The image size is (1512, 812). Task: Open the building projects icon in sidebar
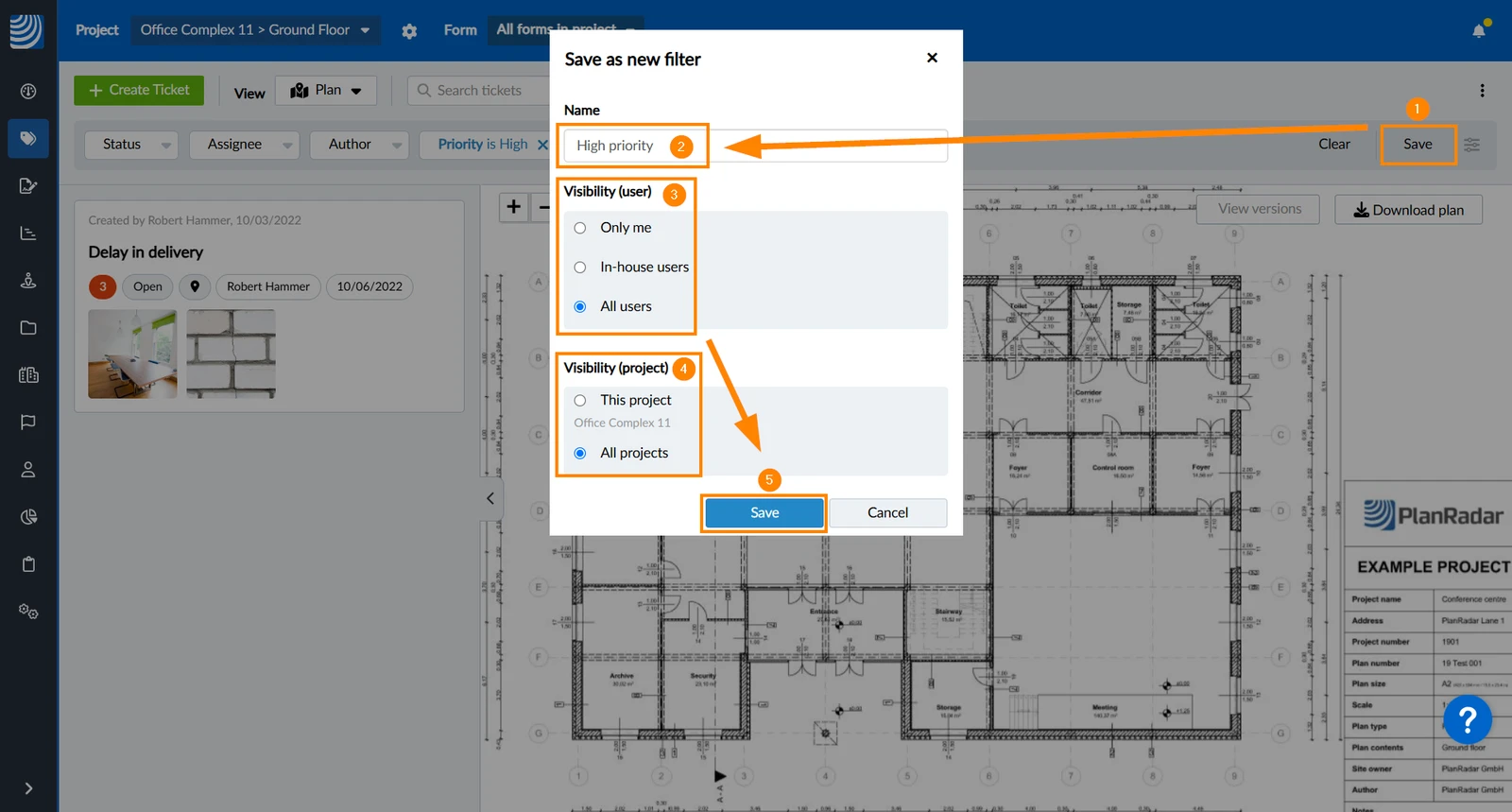(x=28, y=374)
